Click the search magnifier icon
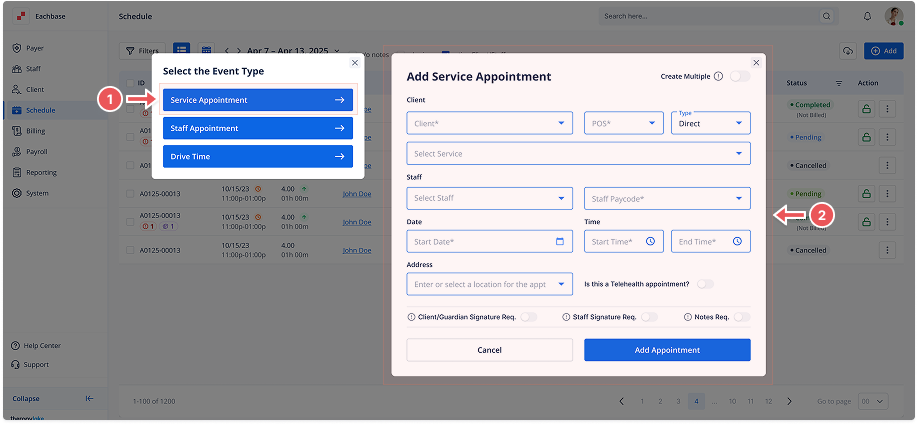 pyautogui.click(x=827, y=16)
